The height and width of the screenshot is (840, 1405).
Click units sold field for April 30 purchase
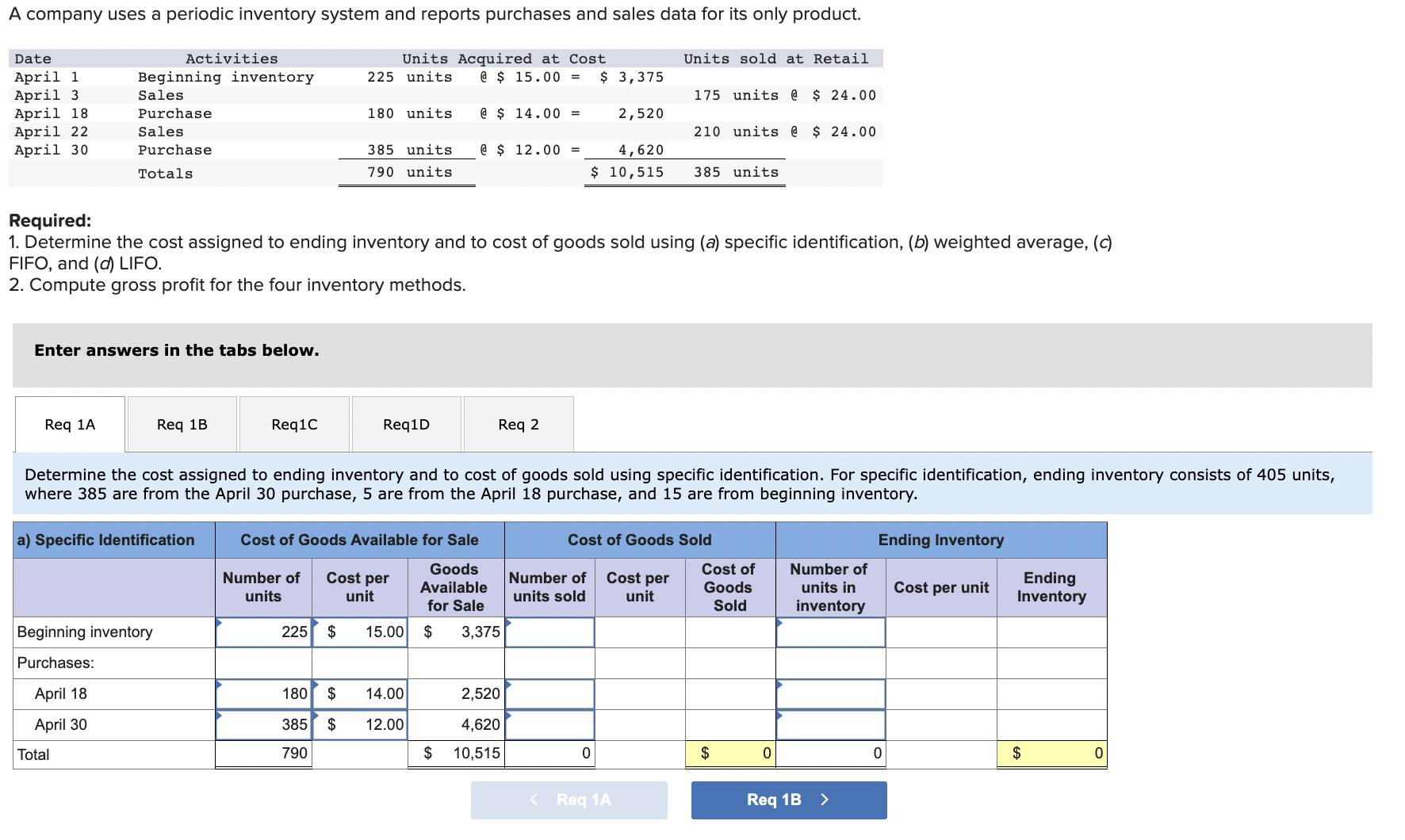point(549,724)
